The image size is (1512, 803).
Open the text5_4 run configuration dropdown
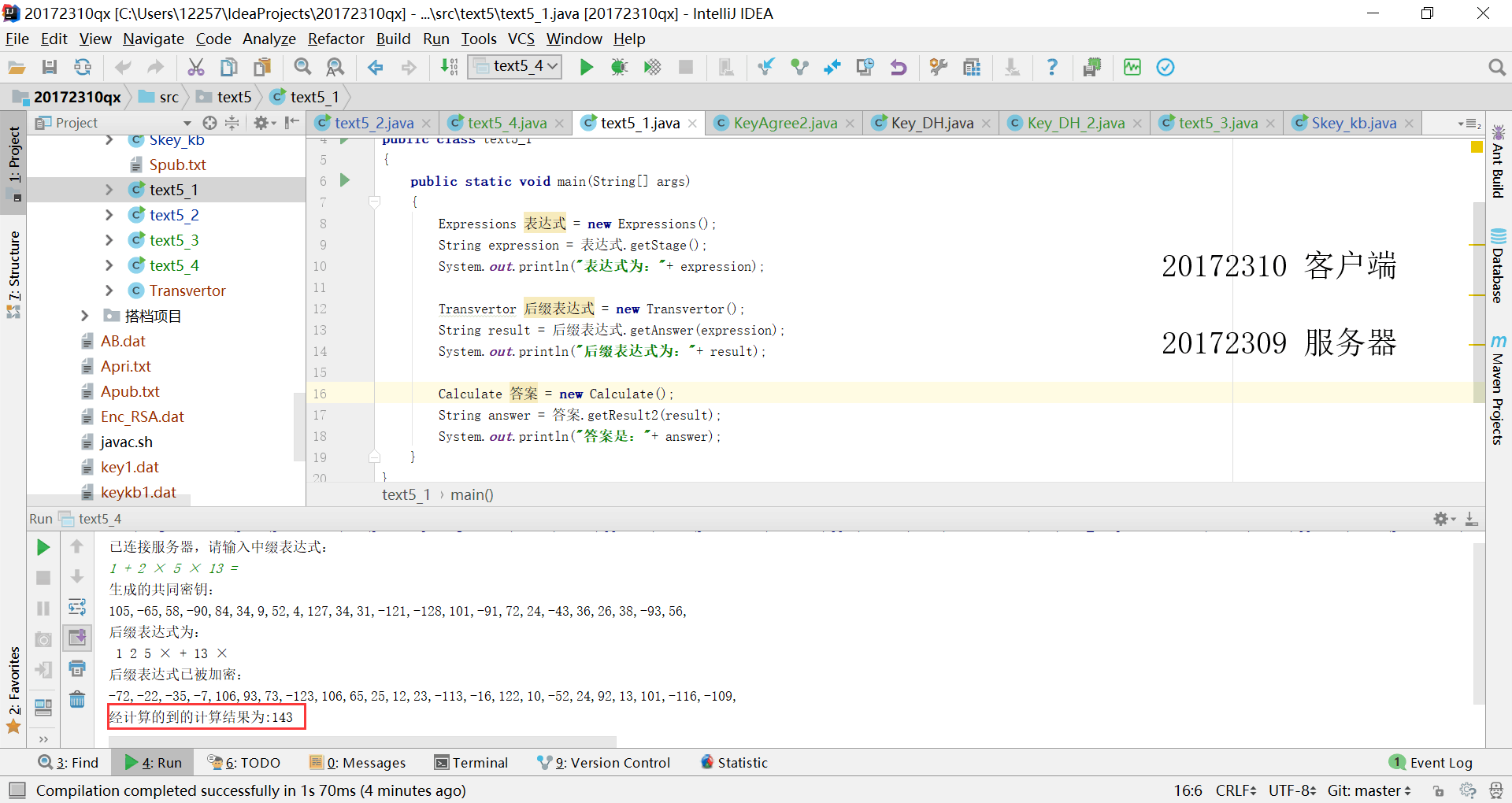point(516,67)
